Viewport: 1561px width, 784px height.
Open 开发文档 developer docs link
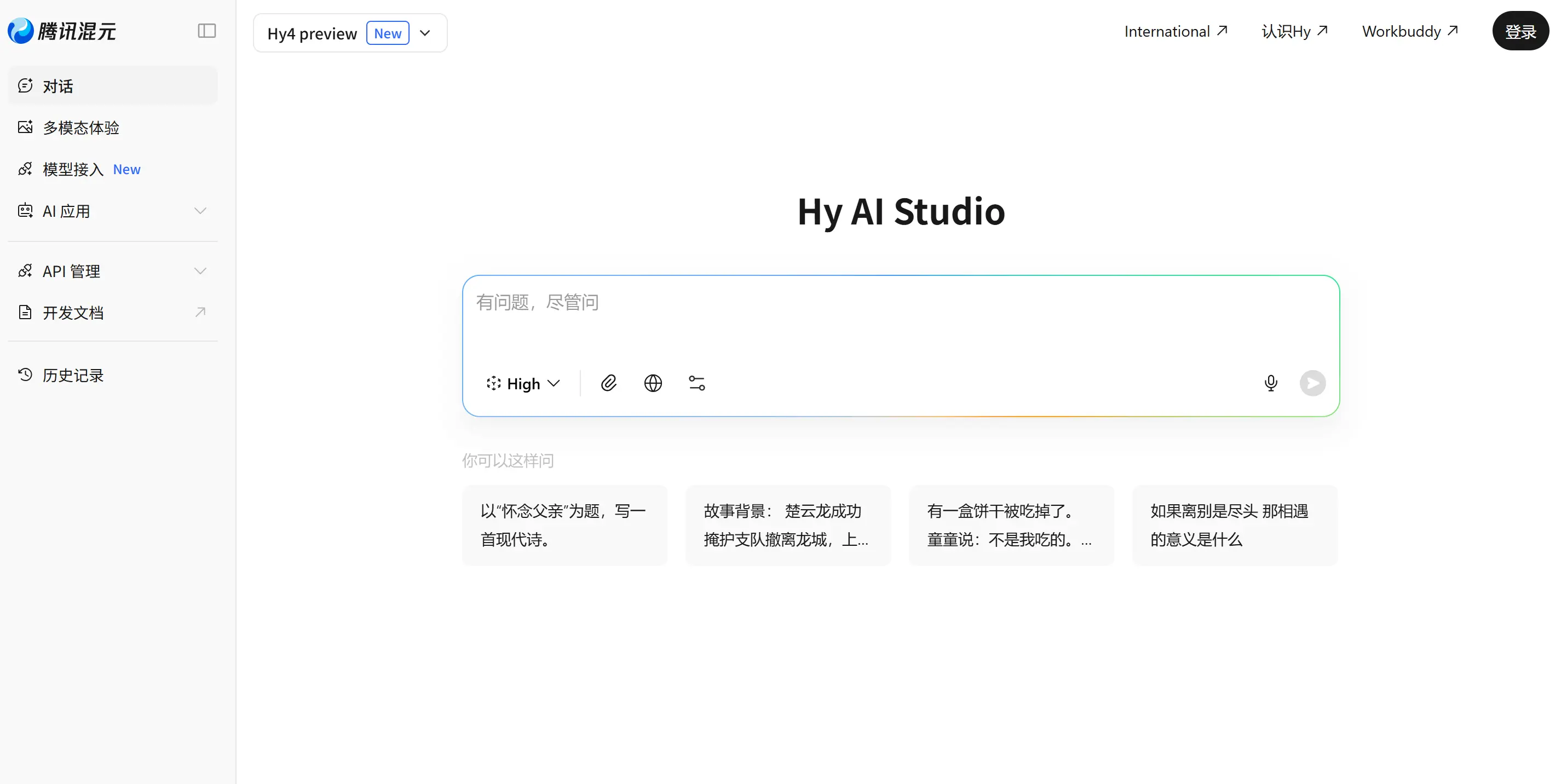point(113,313)
